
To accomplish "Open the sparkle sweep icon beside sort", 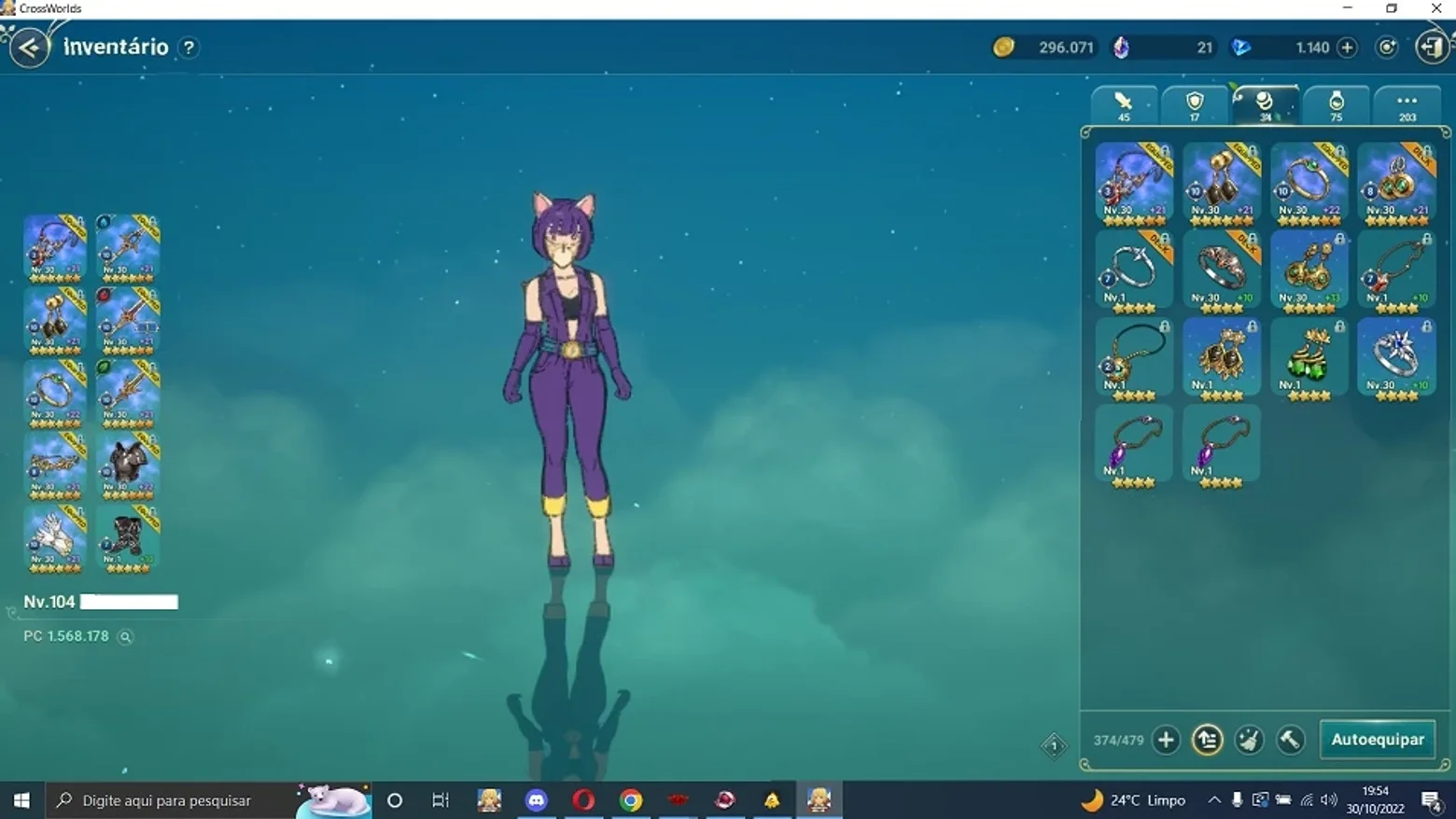I will [1249, 740].
